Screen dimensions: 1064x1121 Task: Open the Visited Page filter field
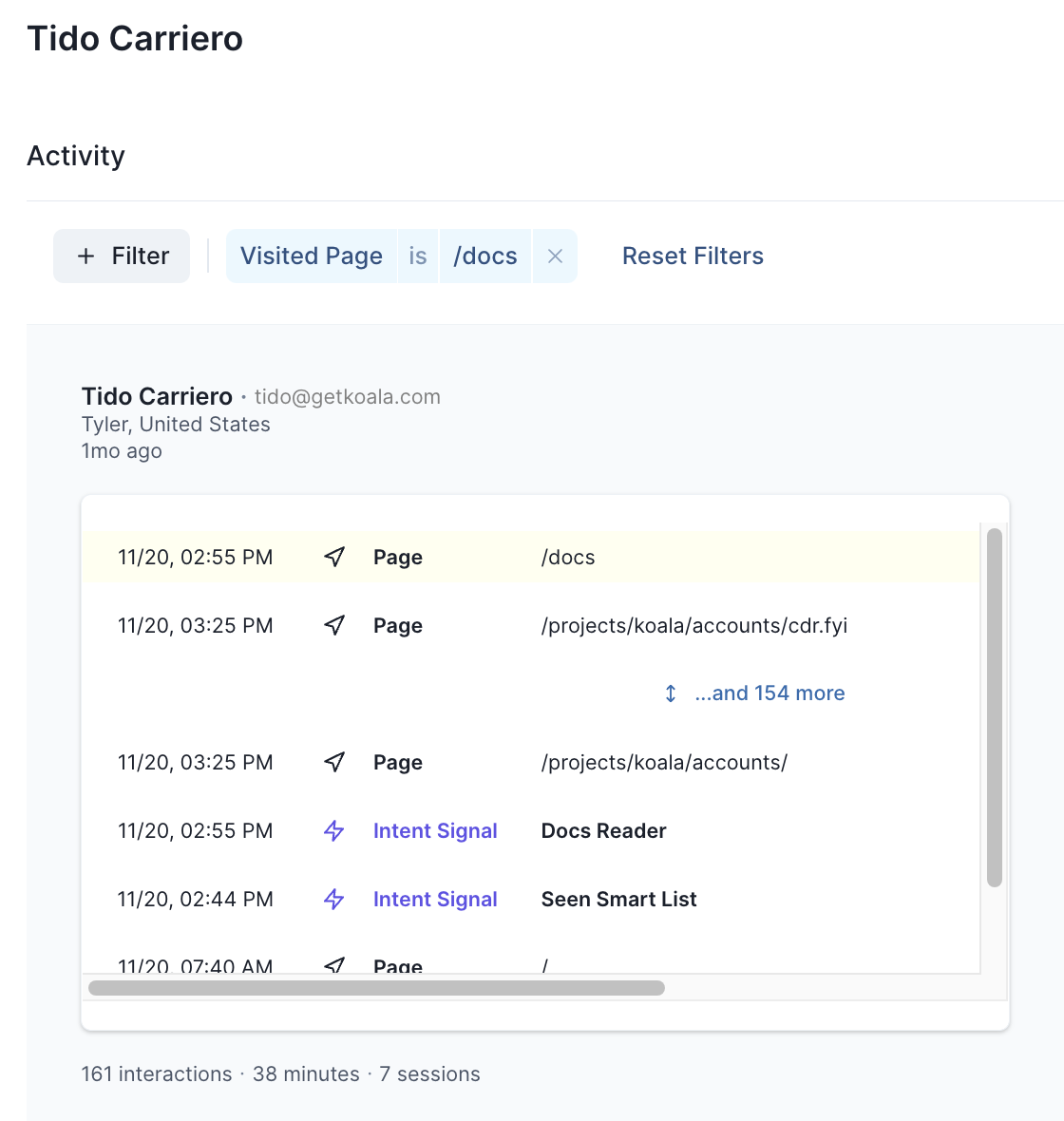[x=312, y=256]
